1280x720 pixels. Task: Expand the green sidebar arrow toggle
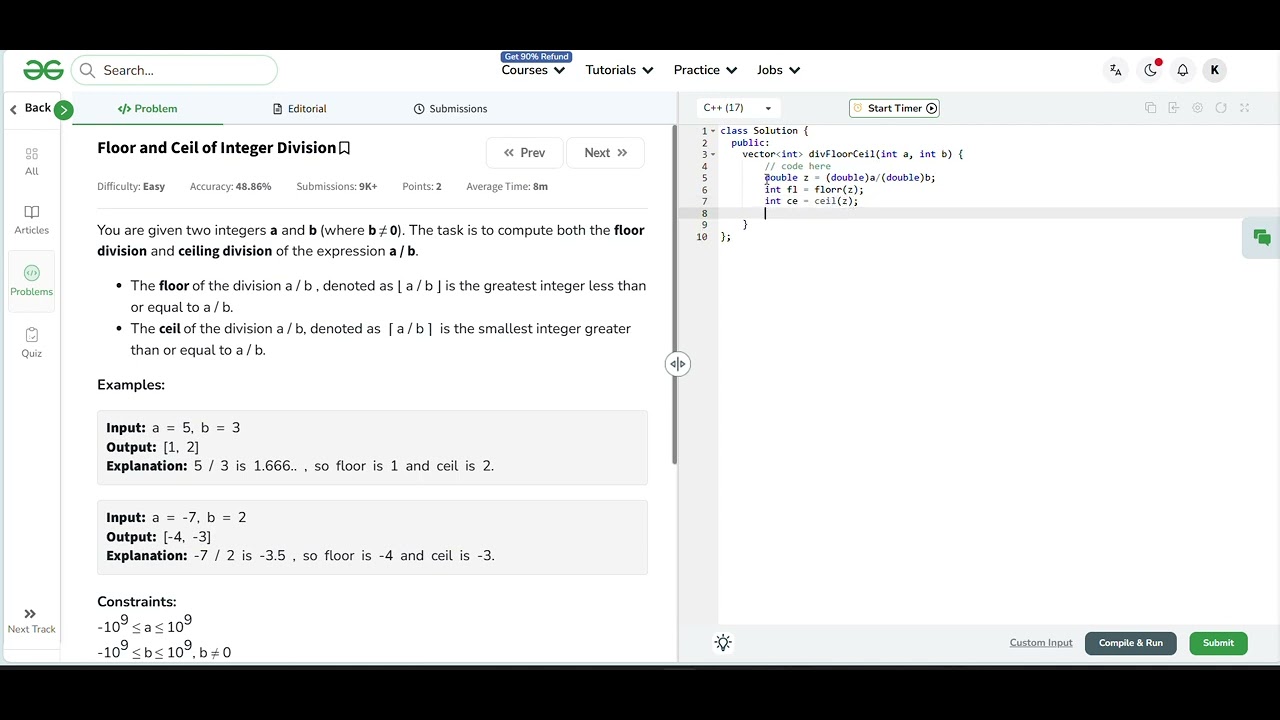(63, 110)
